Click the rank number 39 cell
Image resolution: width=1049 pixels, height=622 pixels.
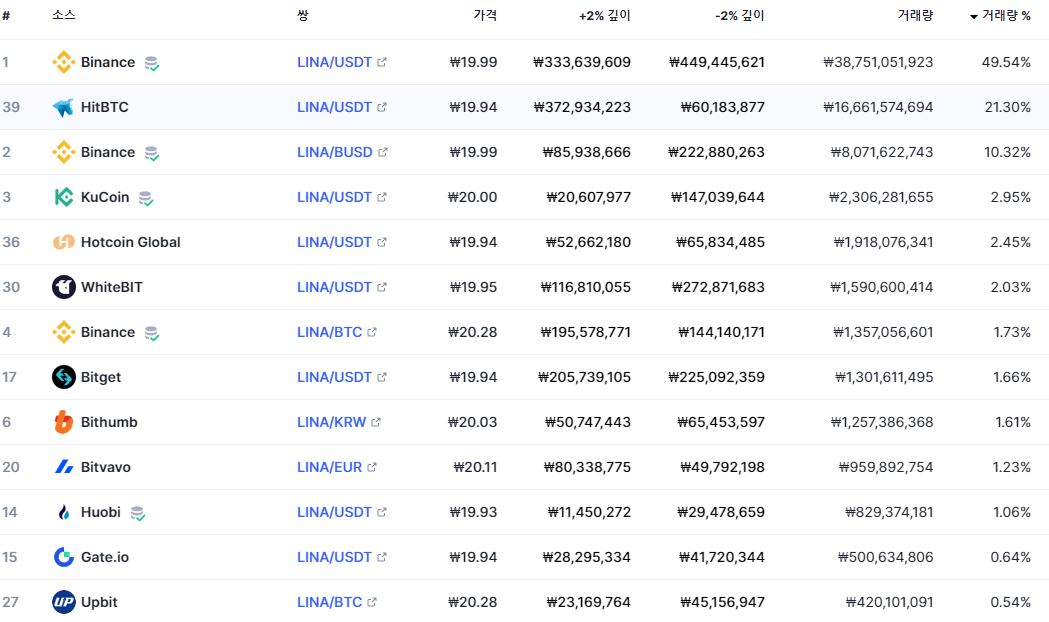(x=11, y=107)
